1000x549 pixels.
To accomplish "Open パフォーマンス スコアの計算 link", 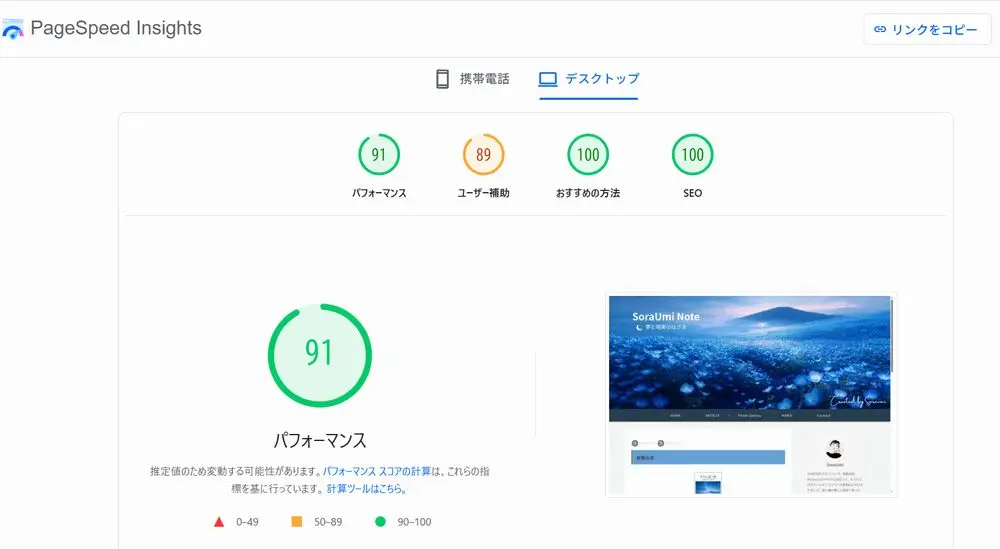I will click(x=377, y=471).
